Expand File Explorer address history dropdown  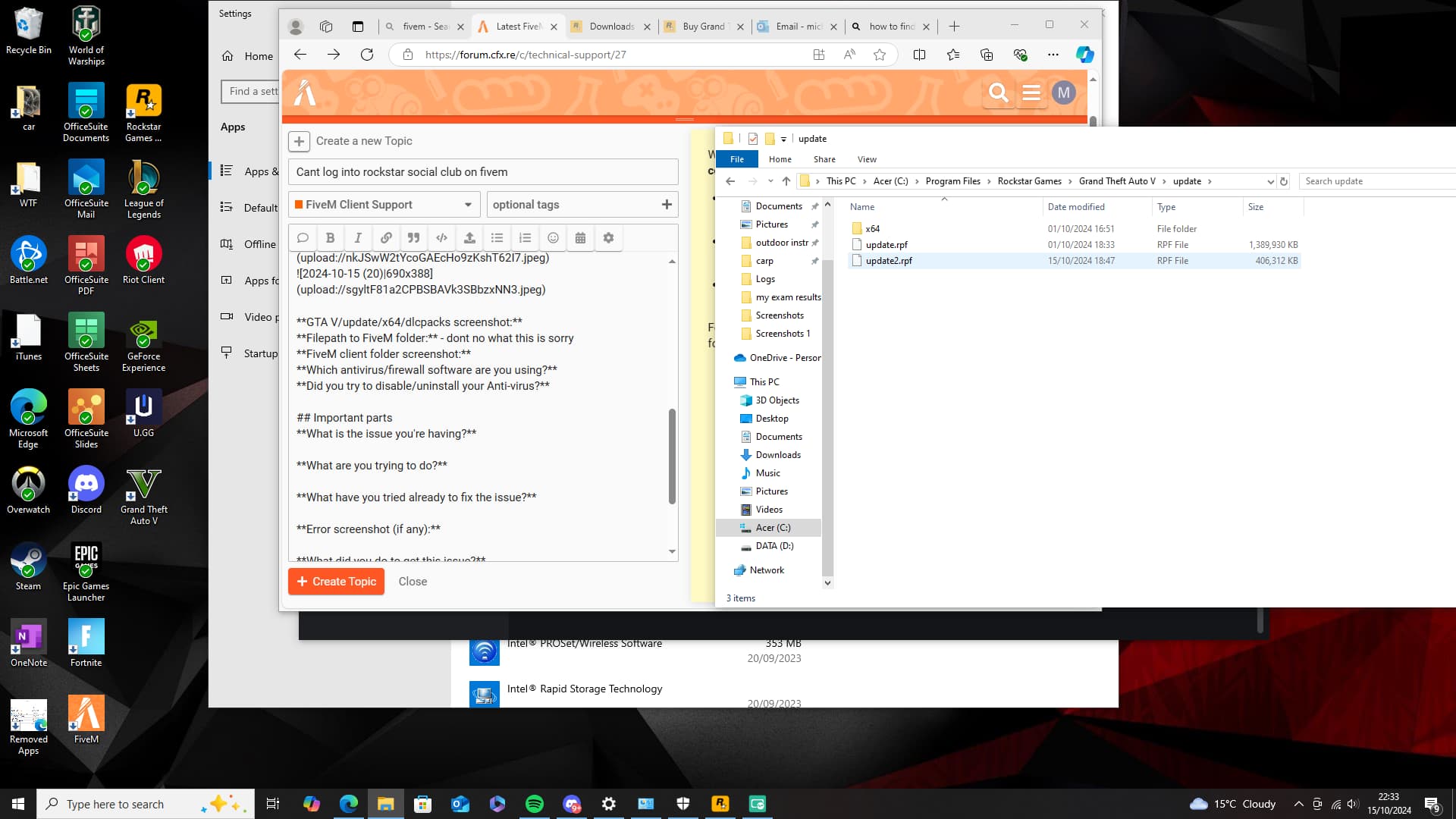(1270, 181)
